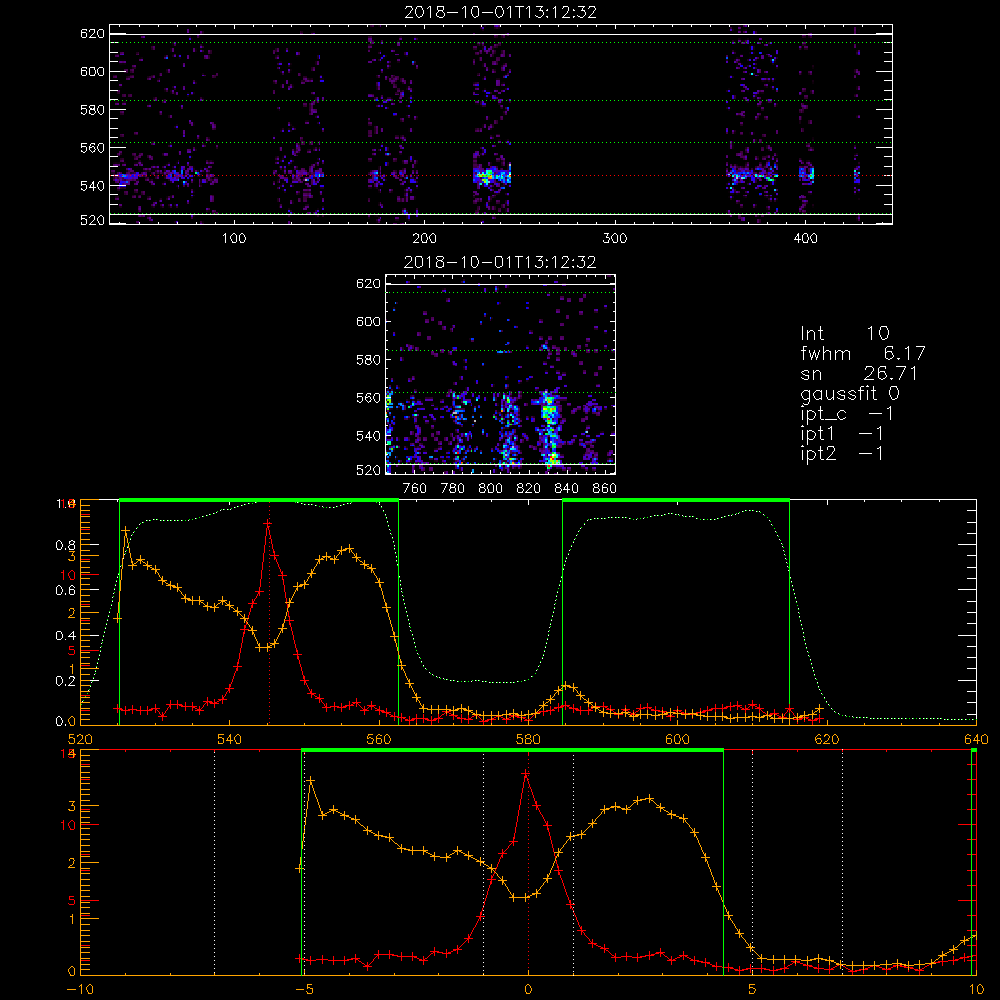Screen dimensions: 1000x1000
Task: Click the x-axis label 200 on the top plot
Action: point(424,238)
